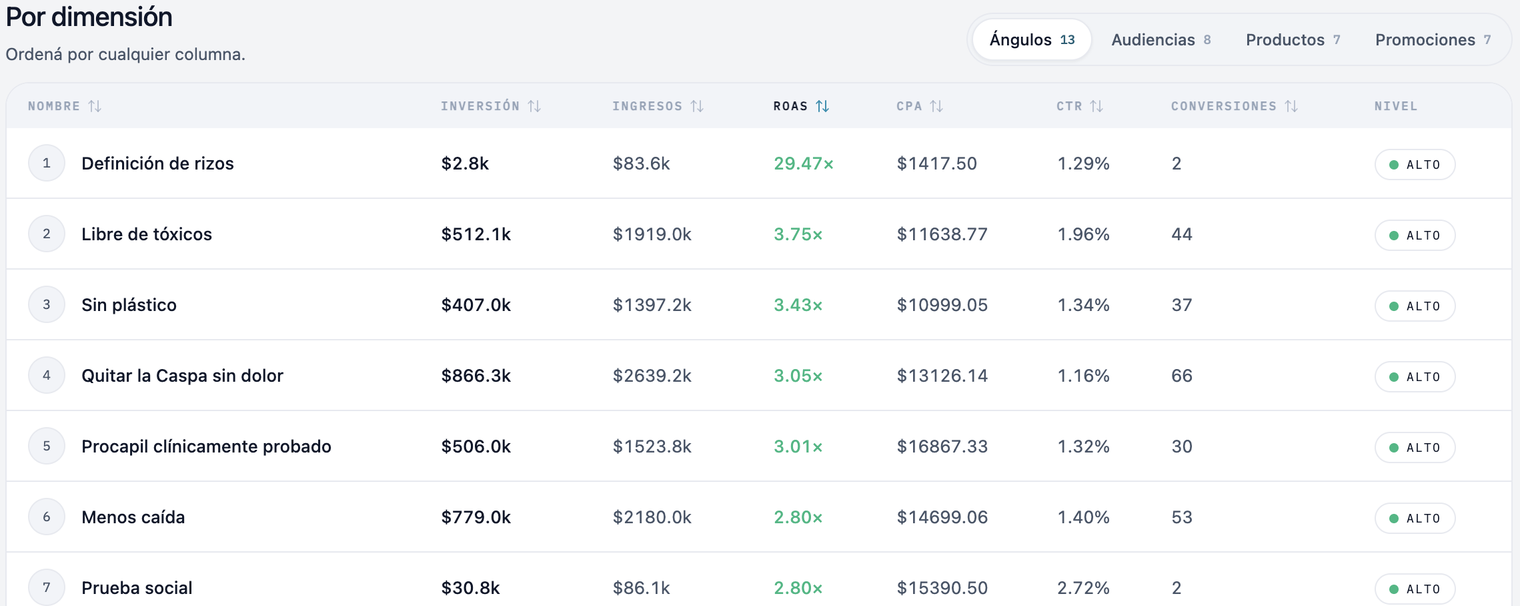Sort by the Conversiones column arrows icon

pyautogui.click(x=1291, y=106)
